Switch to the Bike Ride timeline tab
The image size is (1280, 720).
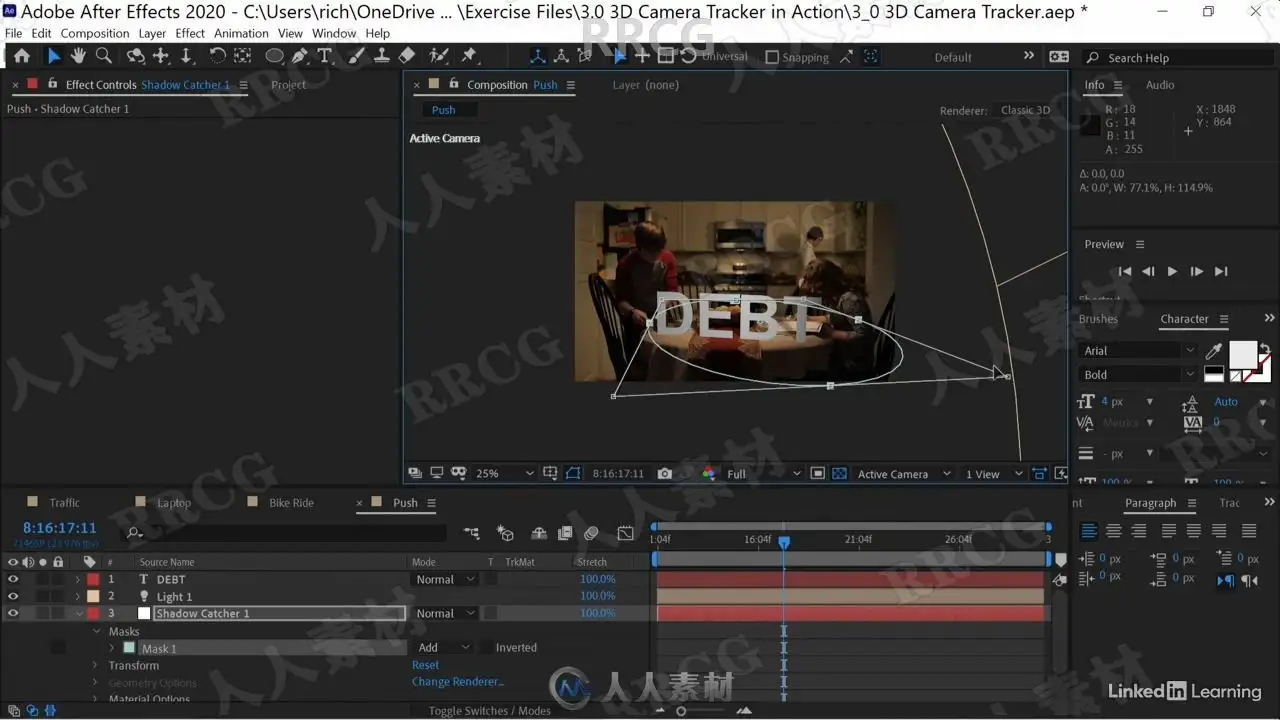pyautogui.click(x=291, y=503)
